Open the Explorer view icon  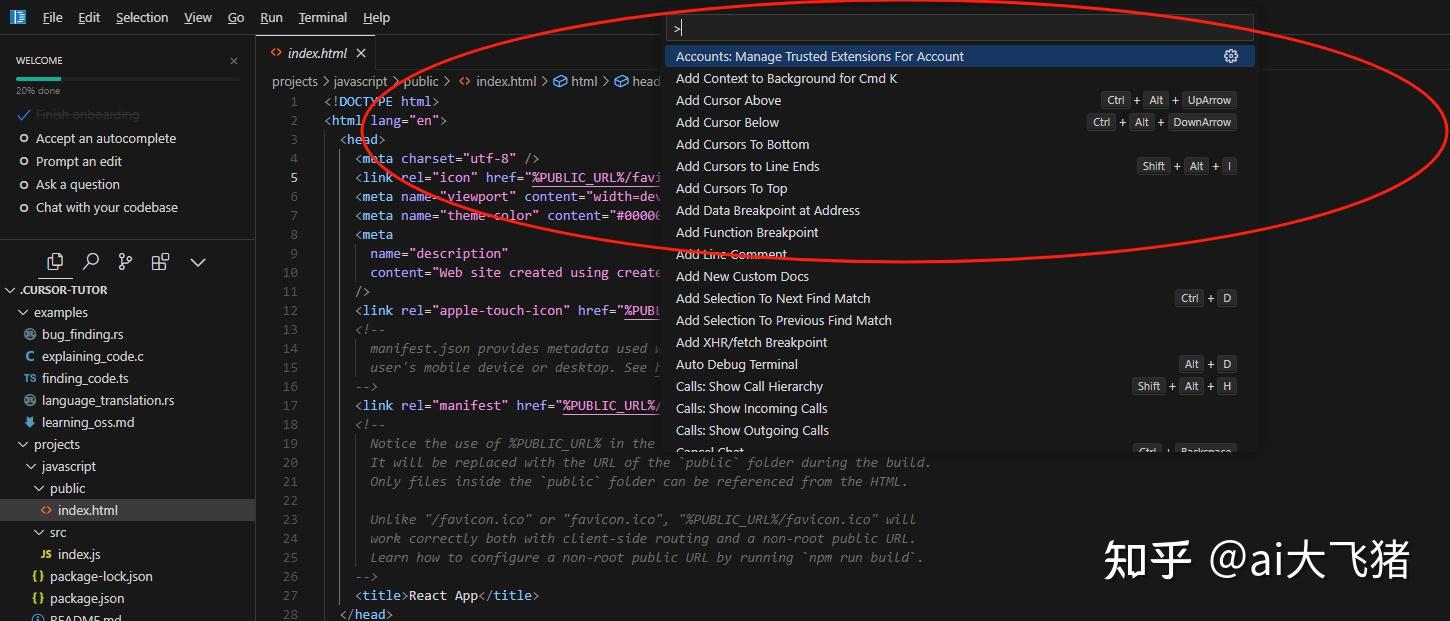(55, 261)
